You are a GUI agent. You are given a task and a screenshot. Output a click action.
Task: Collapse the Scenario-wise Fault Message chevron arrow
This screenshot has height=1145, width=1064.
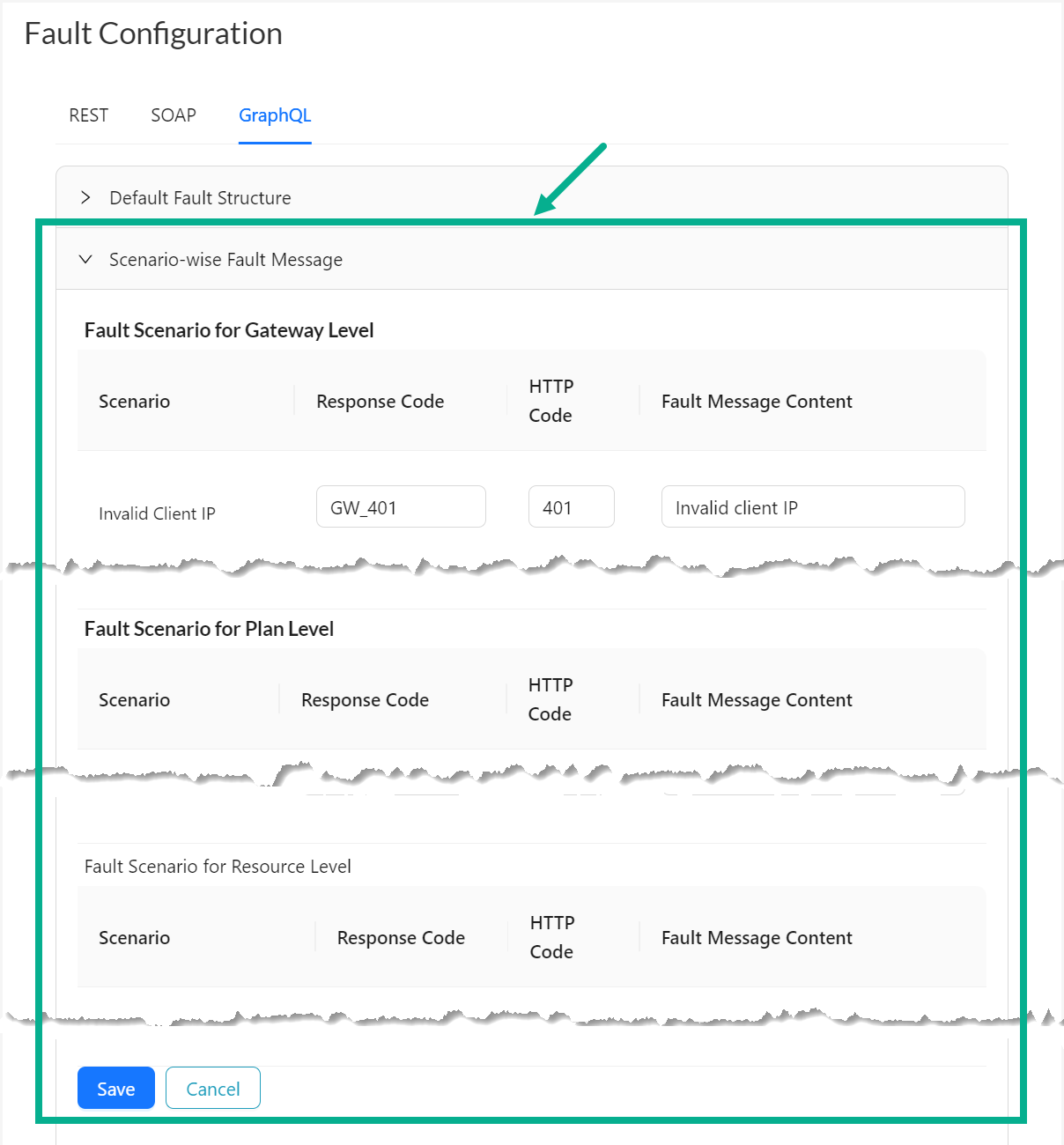point(85,259)
